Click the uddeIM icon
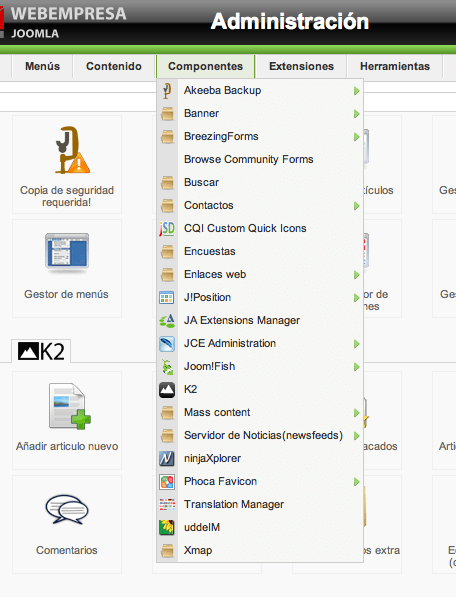Image resolution: width=456 pixels, height=597 pixels. (167, 528)
